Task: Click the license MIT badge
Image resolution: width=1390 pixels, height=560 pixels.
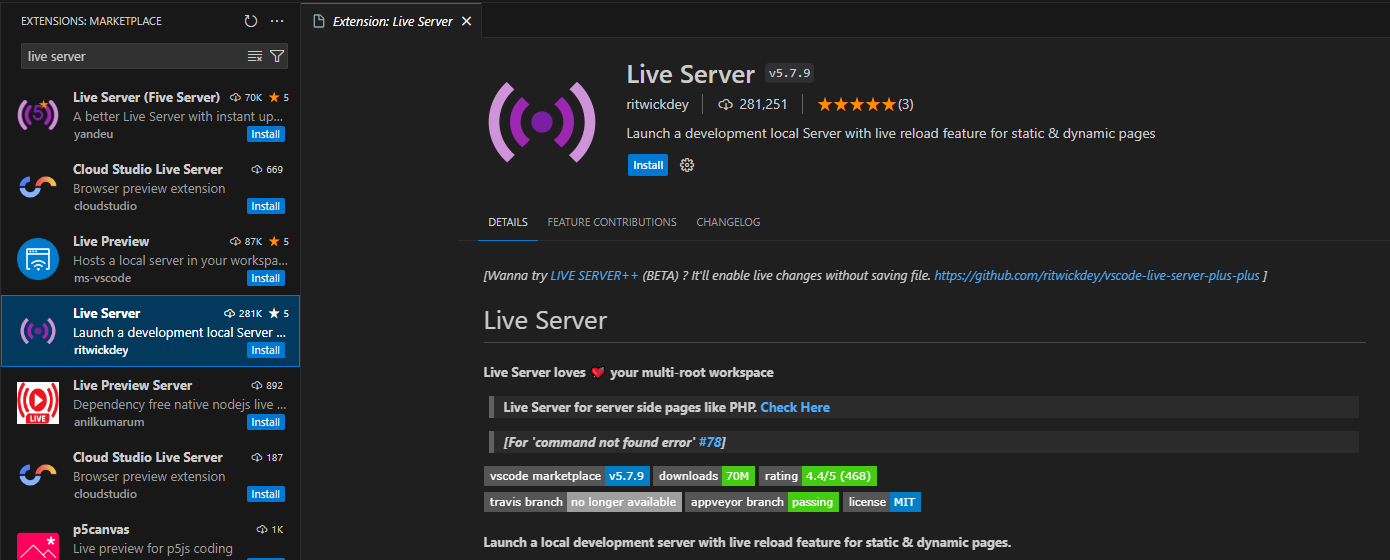Action: tap(881, 502)
